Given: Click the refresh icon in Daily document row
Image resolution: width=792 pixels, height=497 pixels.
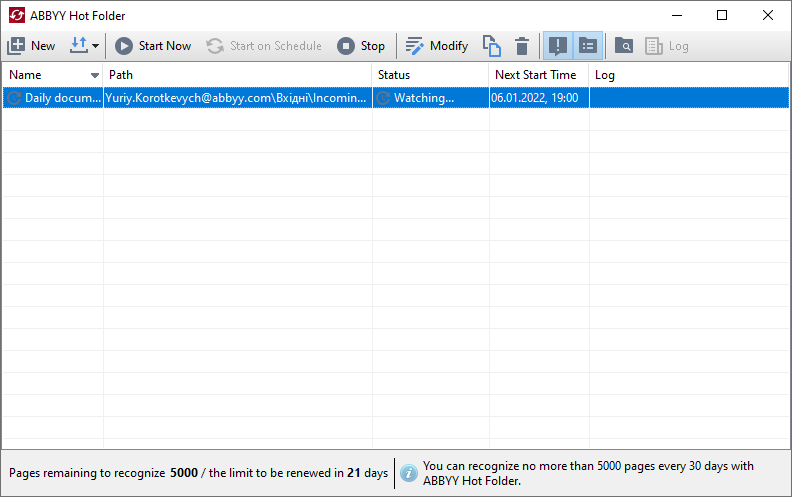Looking at the screenshot, I should (x=14, y=97).
